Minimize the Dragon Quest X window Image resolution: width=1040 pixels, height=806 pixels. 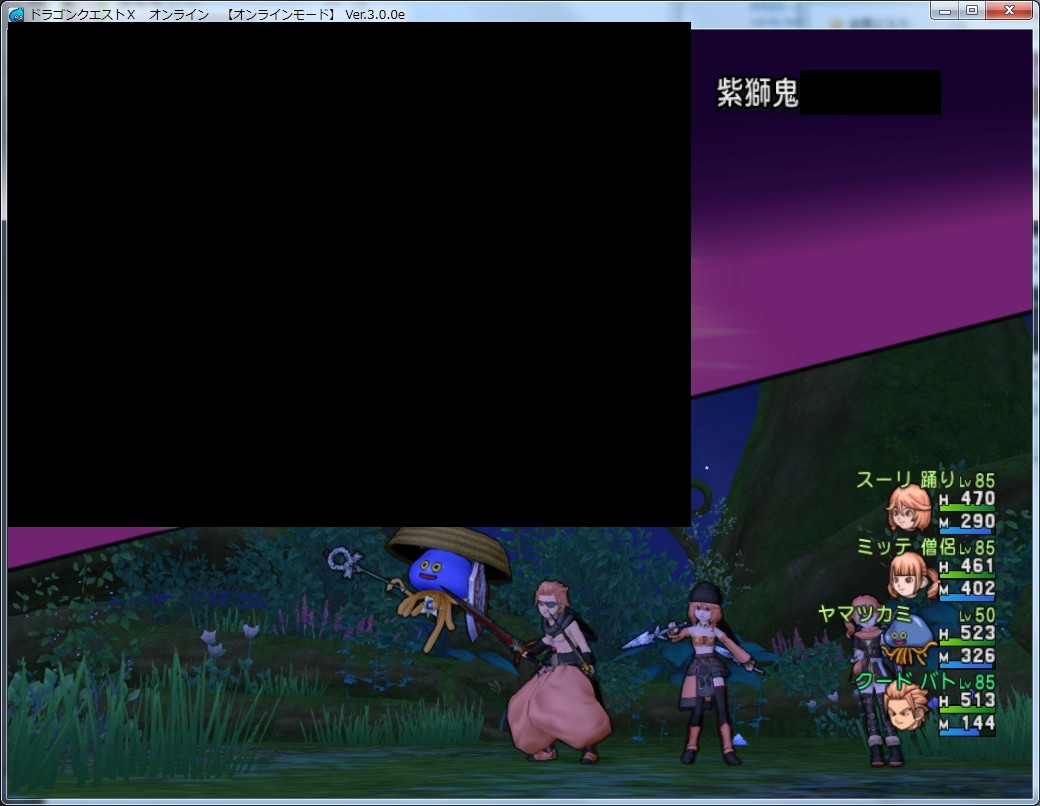point(944,11)
